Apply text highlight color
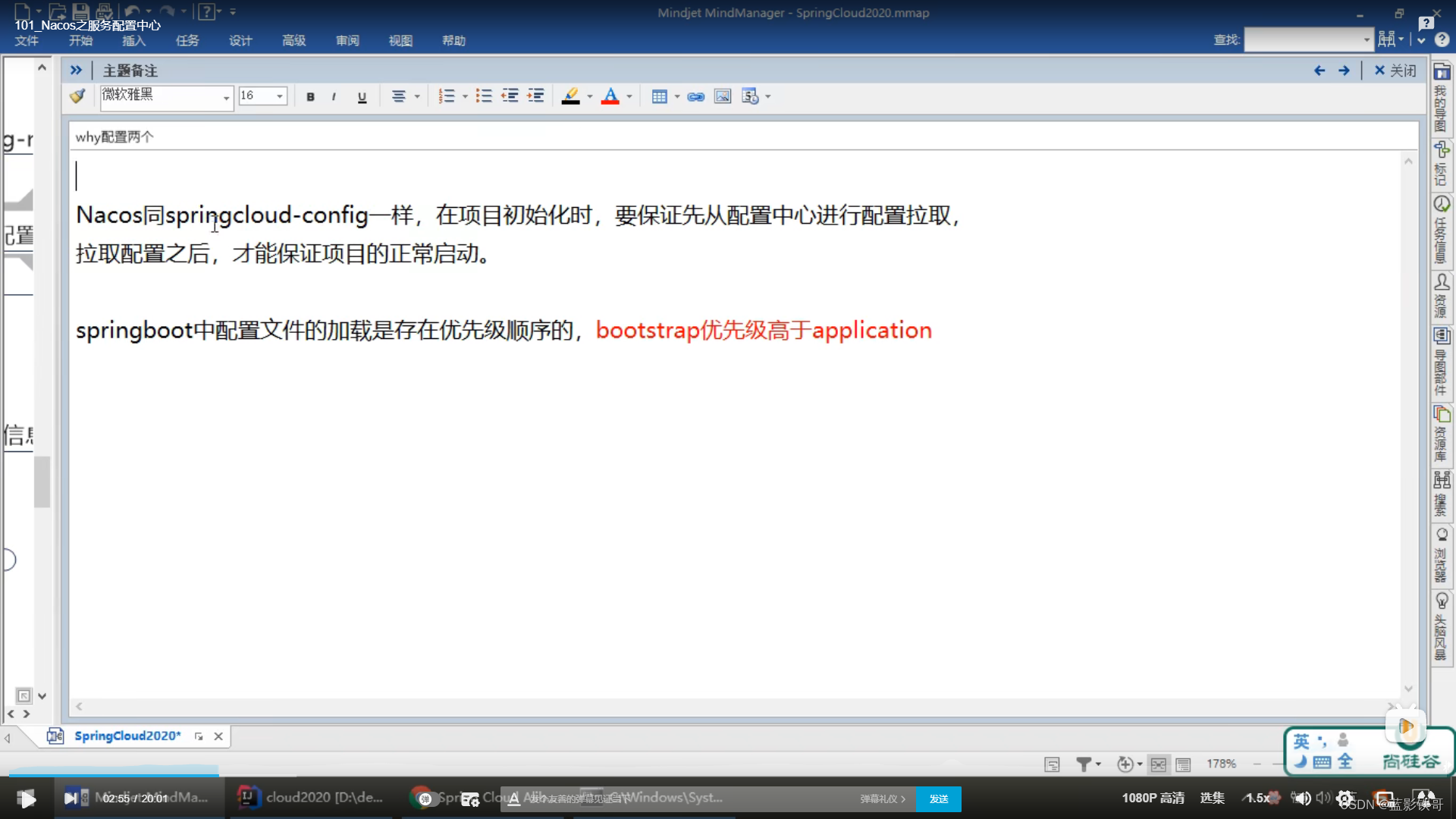Image resolution: width=1456 pixels, height=819 pixels. [x=571, y=96]
